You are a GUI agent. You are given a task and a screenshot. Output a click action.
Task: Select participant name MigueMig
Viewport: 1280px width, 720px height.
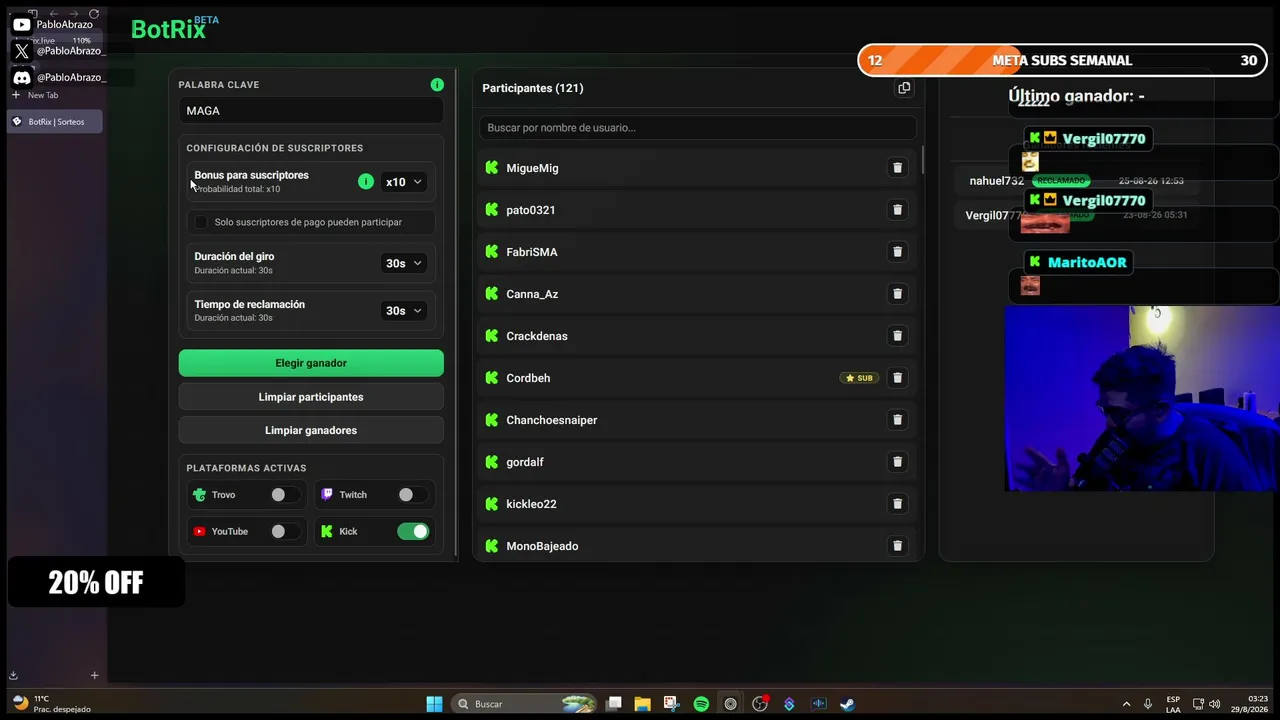(x=532, y=168)
